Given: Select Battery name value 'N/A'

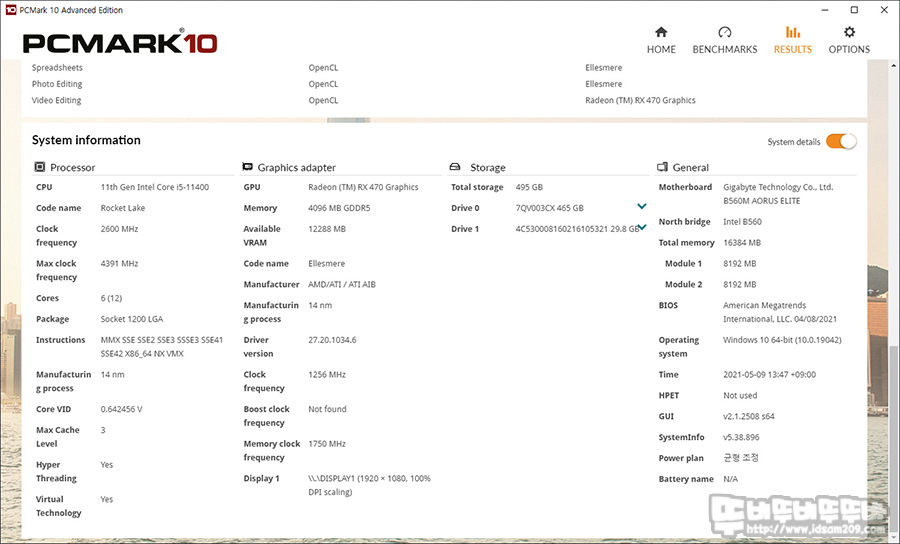Looking at the screenshot, I should 730,479.
